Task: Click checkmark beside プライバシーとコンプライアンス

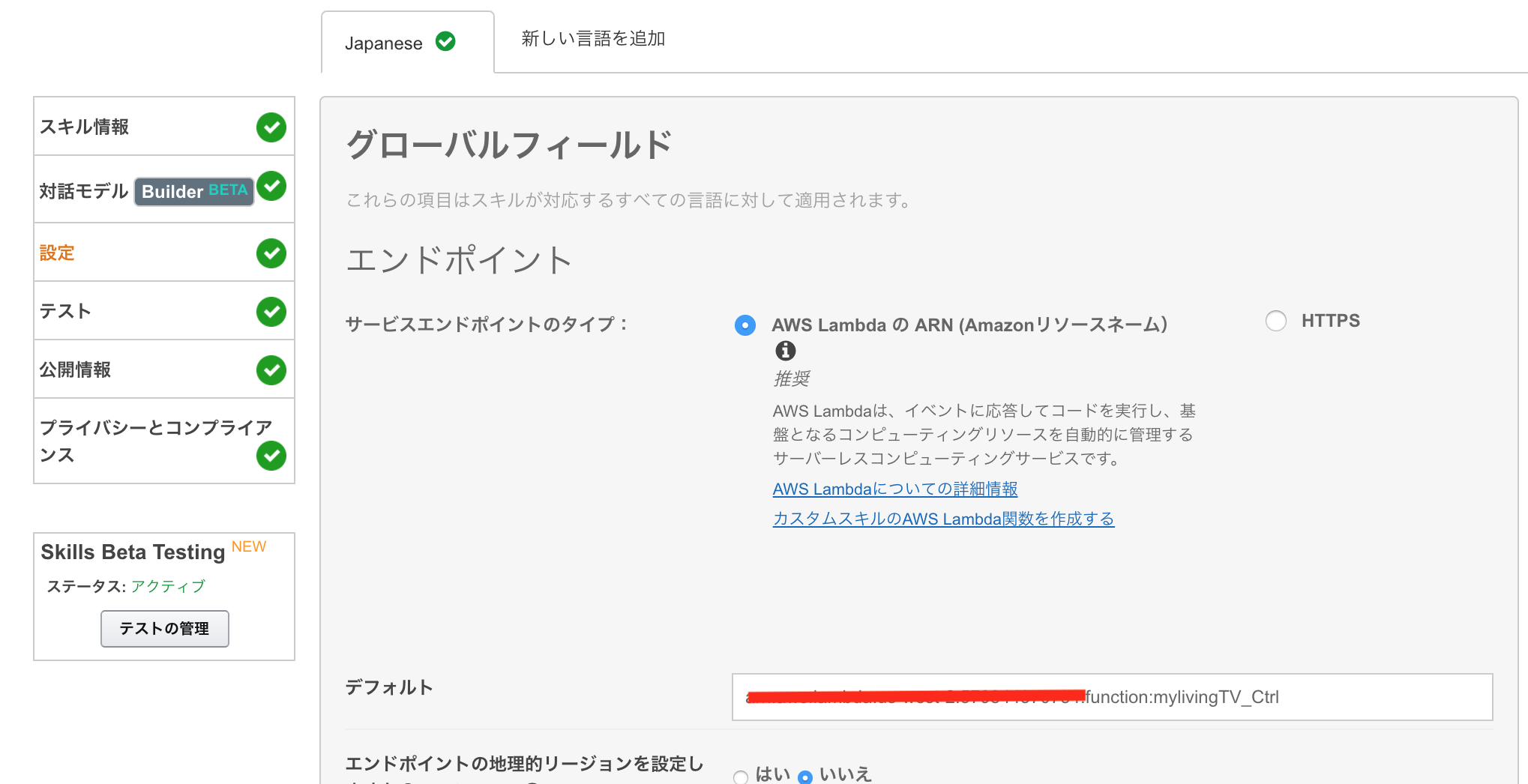Action: (271, 456)
